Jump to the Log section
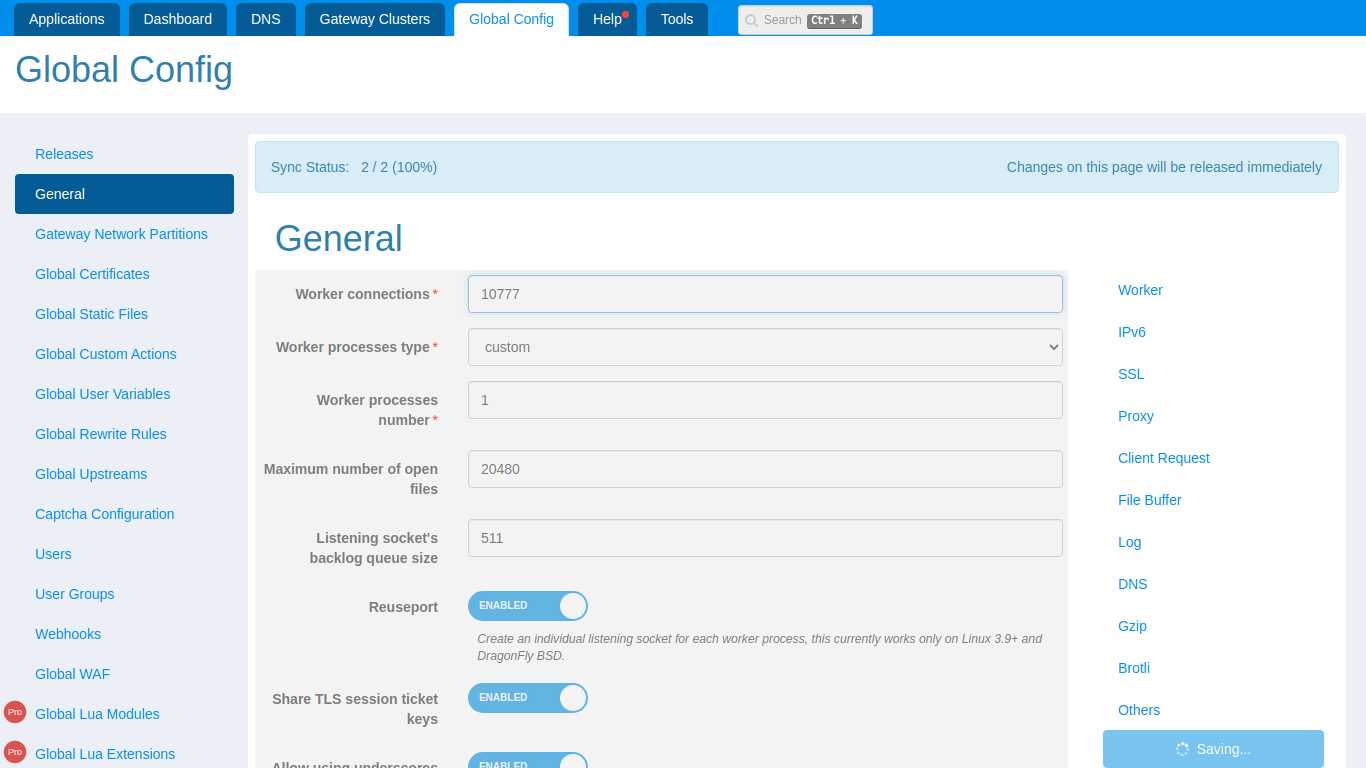The image size is (1366, 768). point(1130,542)
